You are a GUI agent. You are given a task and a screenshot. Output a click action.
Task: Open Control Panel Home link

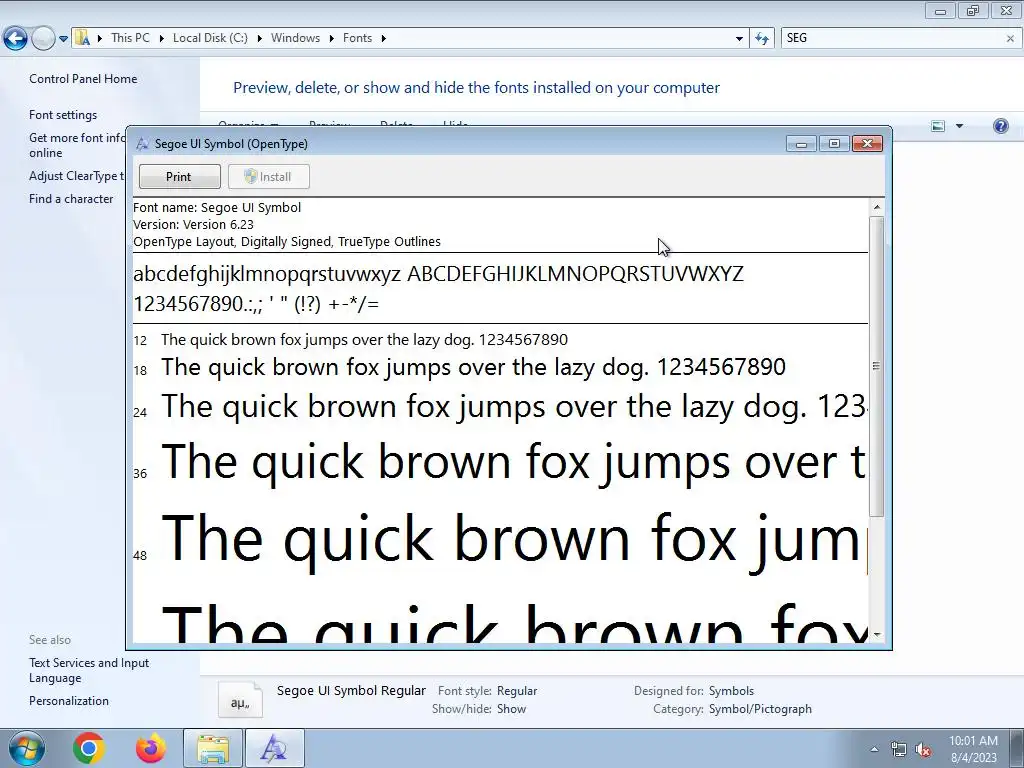coord(83,79)
